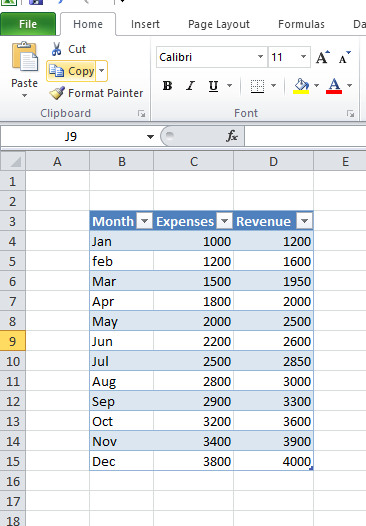Click the Grow Font icon
The width and height of the screenshot is (366, 526).
tap(323, 57)
